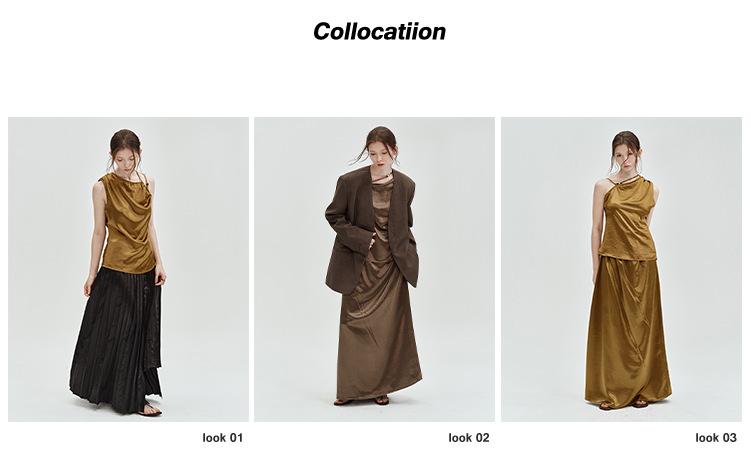This screenshot has height=464, width=750.
Task: Click the "look 02" caption label
Action: [469, 438]
